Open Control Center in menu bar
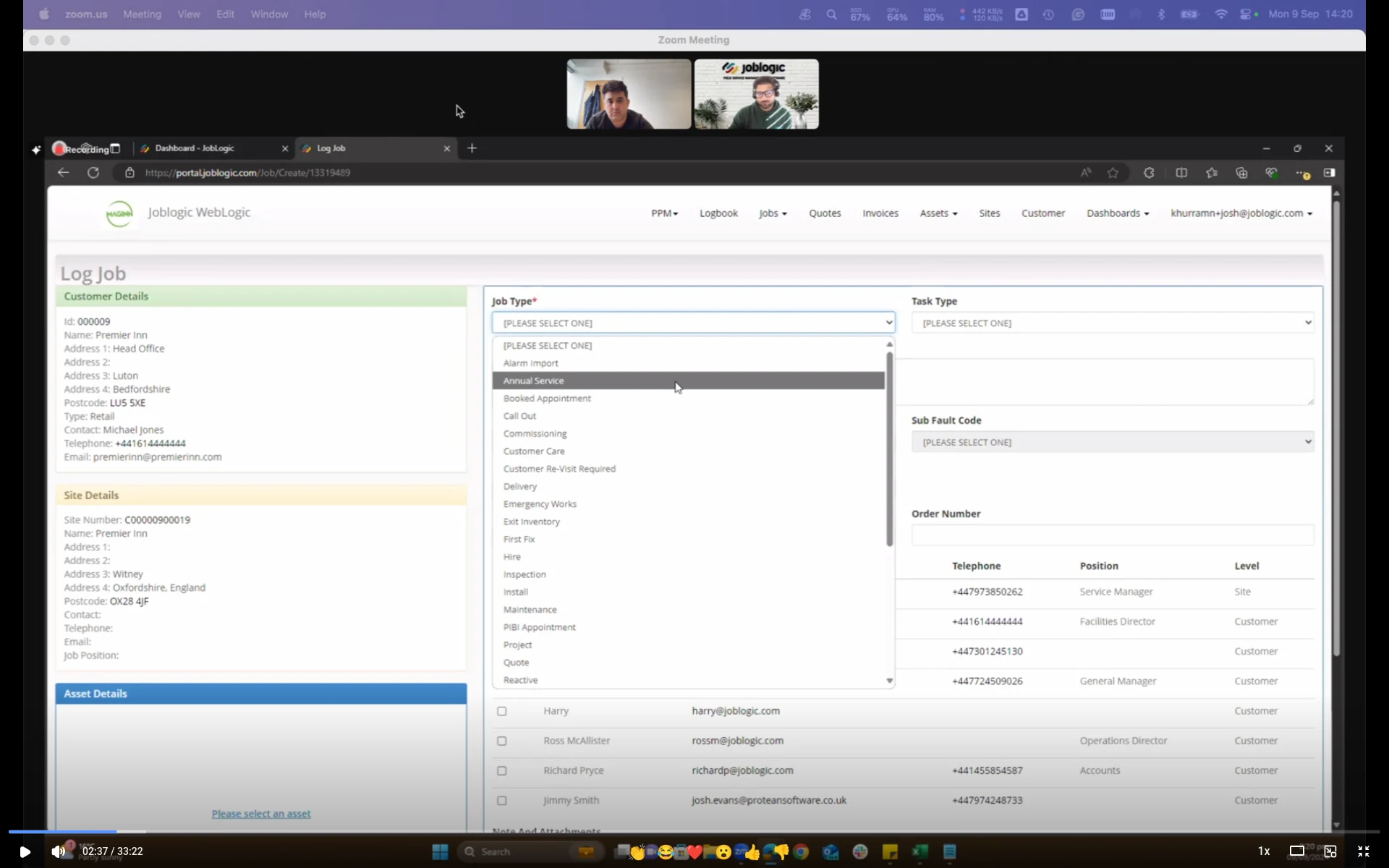This screenshot has width=1389, height=868. pyautogui.click(x=1246, y=14)
